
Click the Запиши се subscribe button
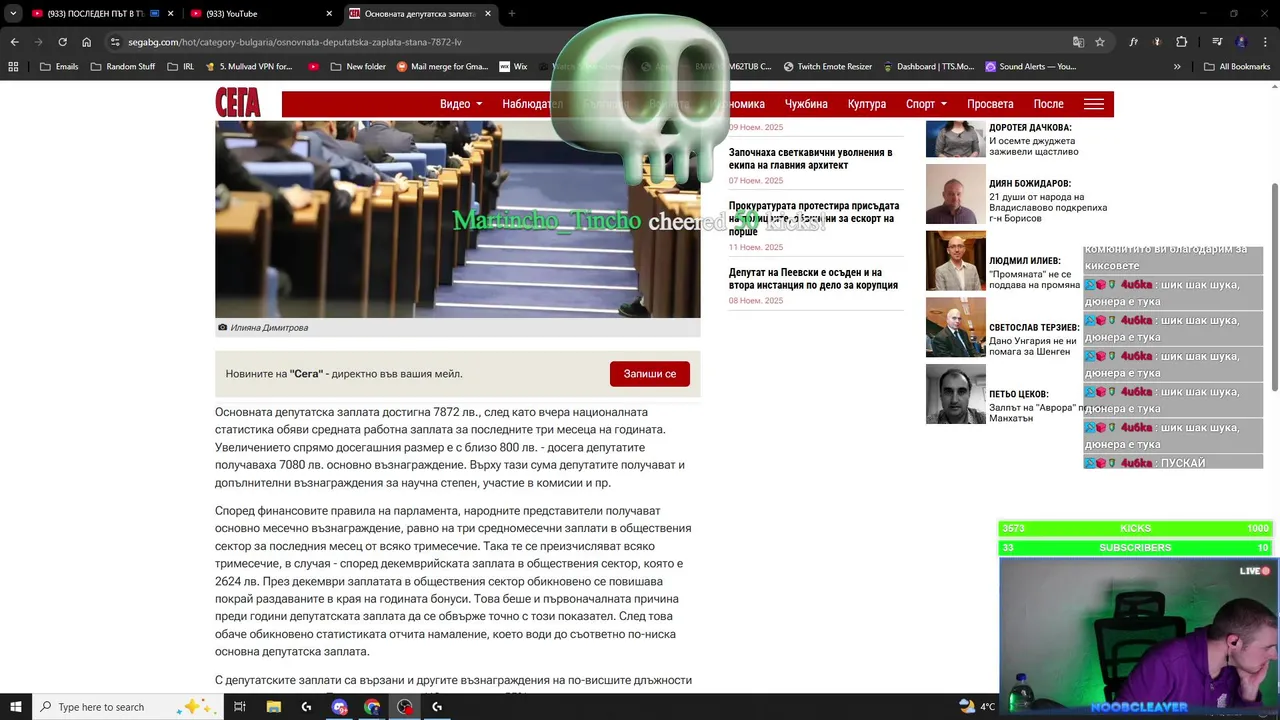[x=650, y=374]
